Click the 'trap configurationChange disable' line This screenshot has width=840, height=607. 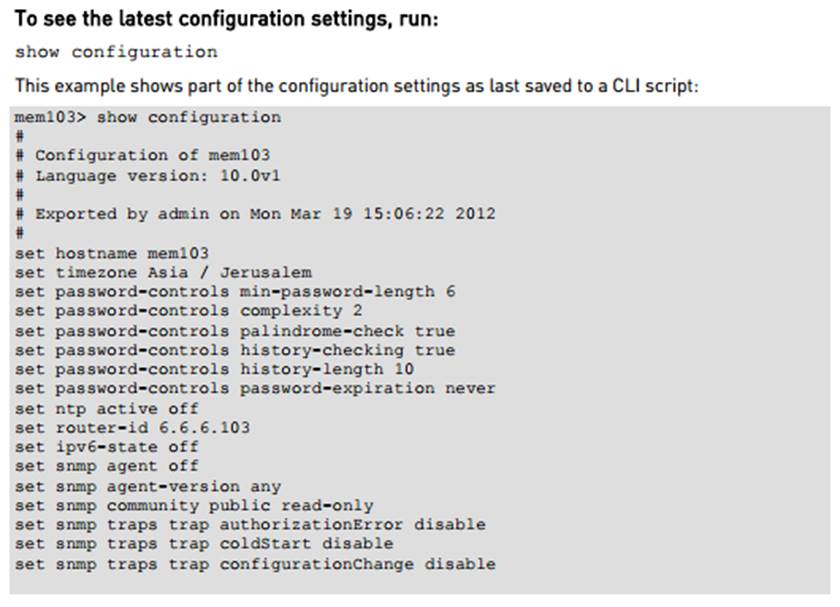coord(255,564)
